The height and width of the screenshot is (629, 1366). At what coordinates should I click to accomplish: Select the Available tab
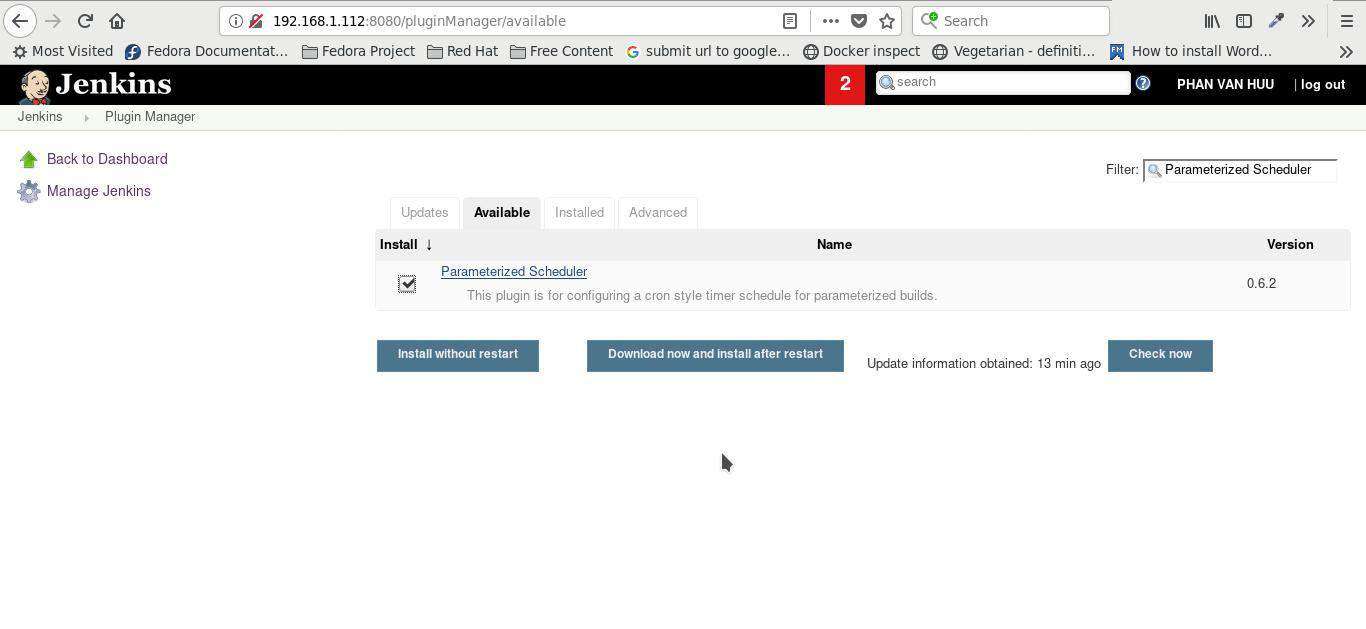(x=501, y=212)
